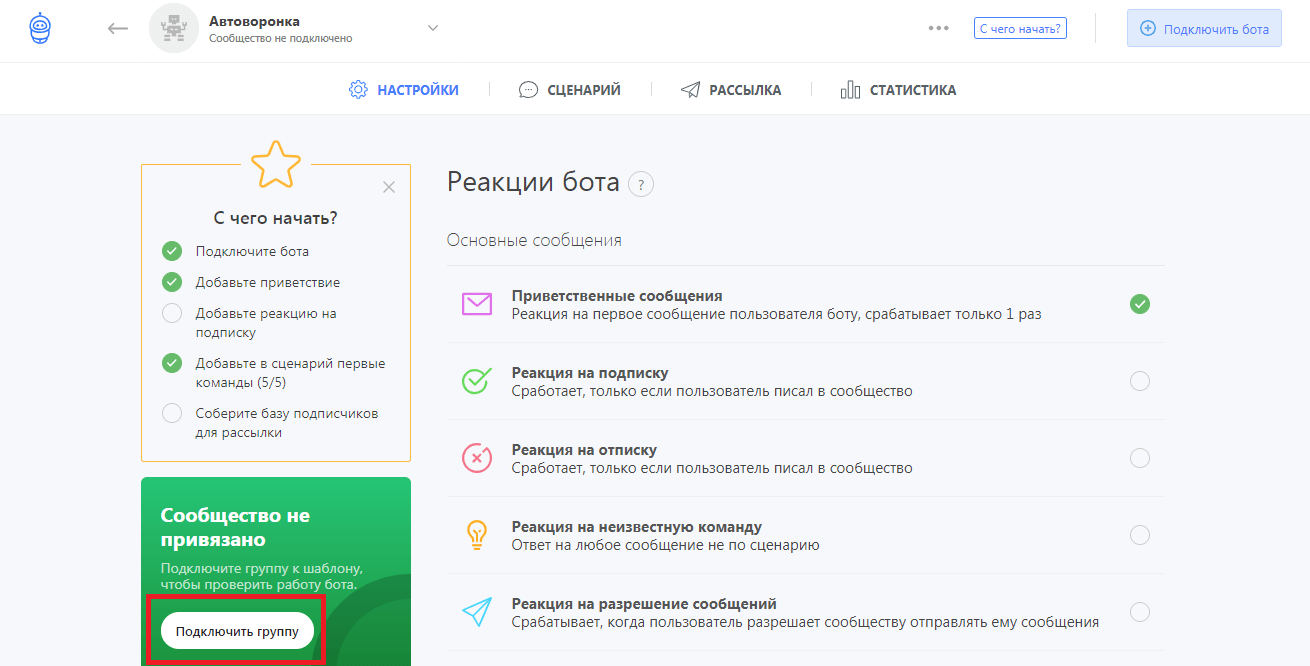Click the envelope icon for Приветственные сообщения
Image resolution: width=1310 pixels, height=666 pixels.
[478, 302]
